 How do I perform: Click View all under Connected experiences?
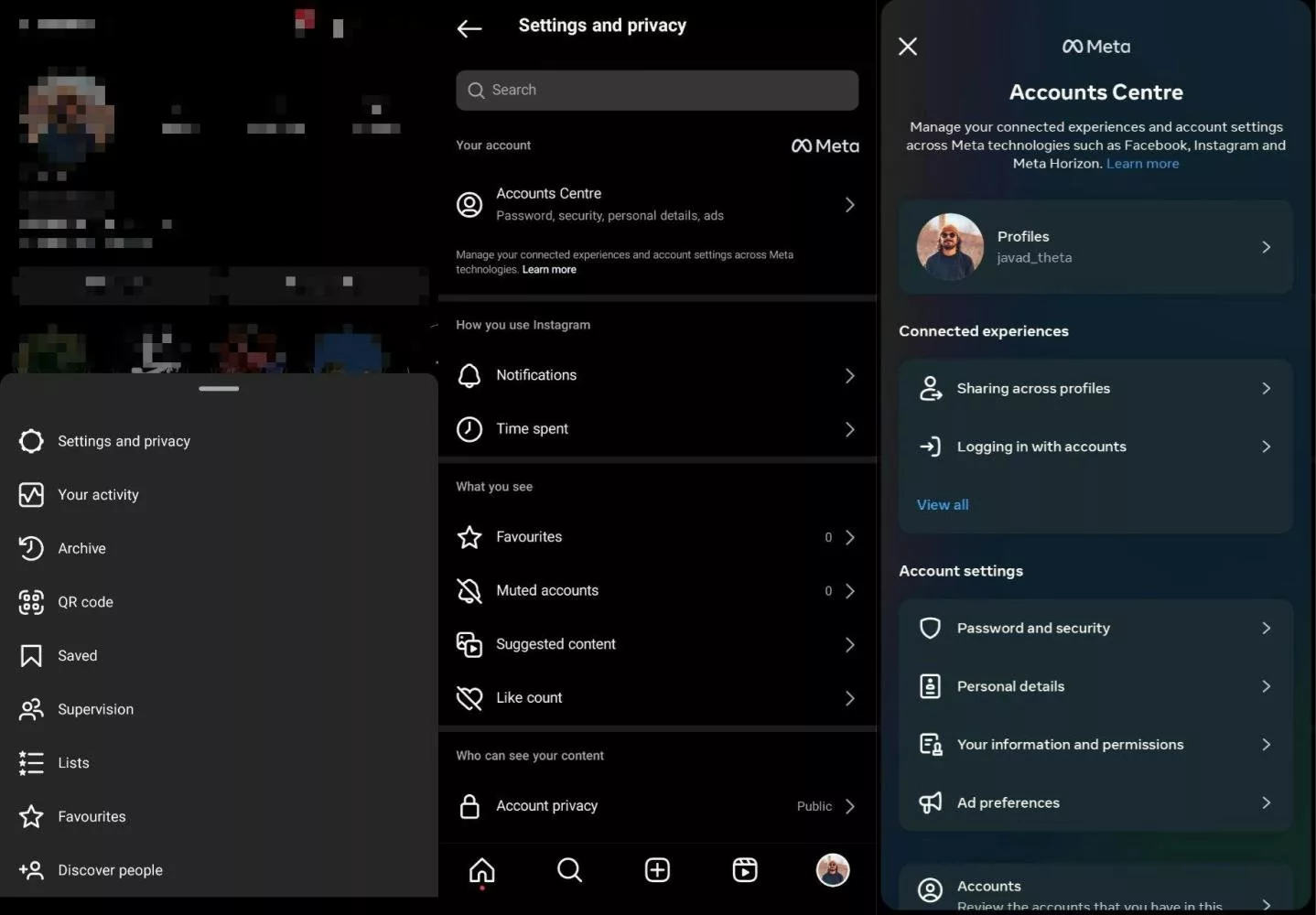(943, 505)
